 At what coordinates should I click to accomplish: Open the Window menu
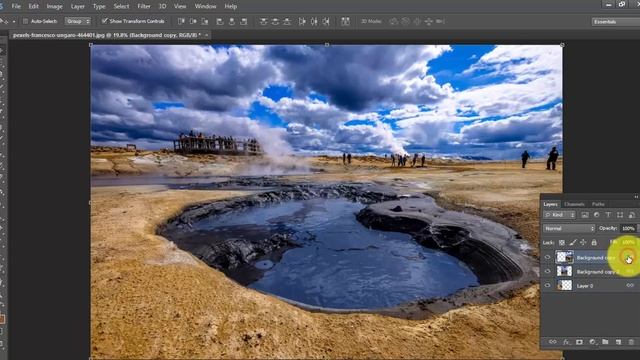(x=205, y=7)
